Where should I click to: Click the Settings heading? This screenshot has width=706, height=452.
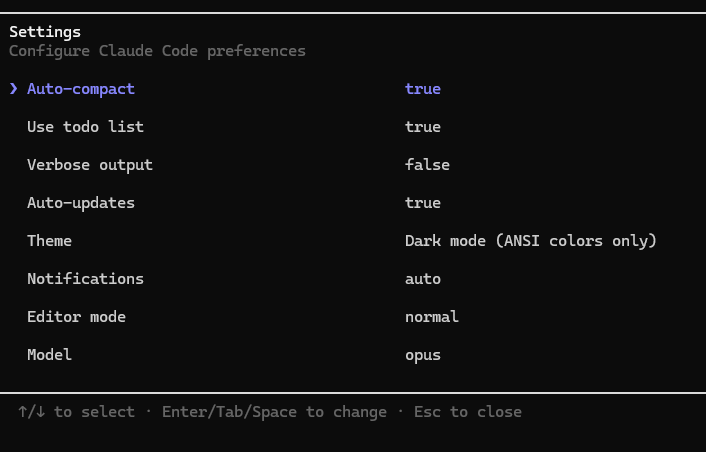pyautogui.click(x=45, y=32)
